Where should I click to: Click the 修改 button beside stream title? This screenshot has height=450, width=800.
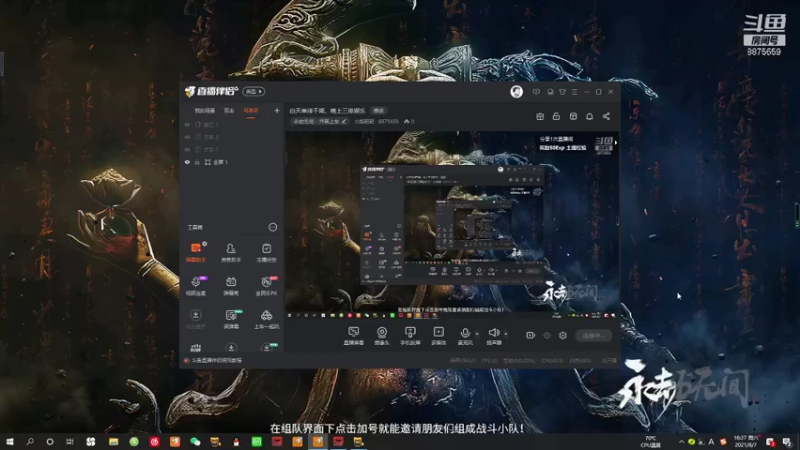click(x=378, y=110)
